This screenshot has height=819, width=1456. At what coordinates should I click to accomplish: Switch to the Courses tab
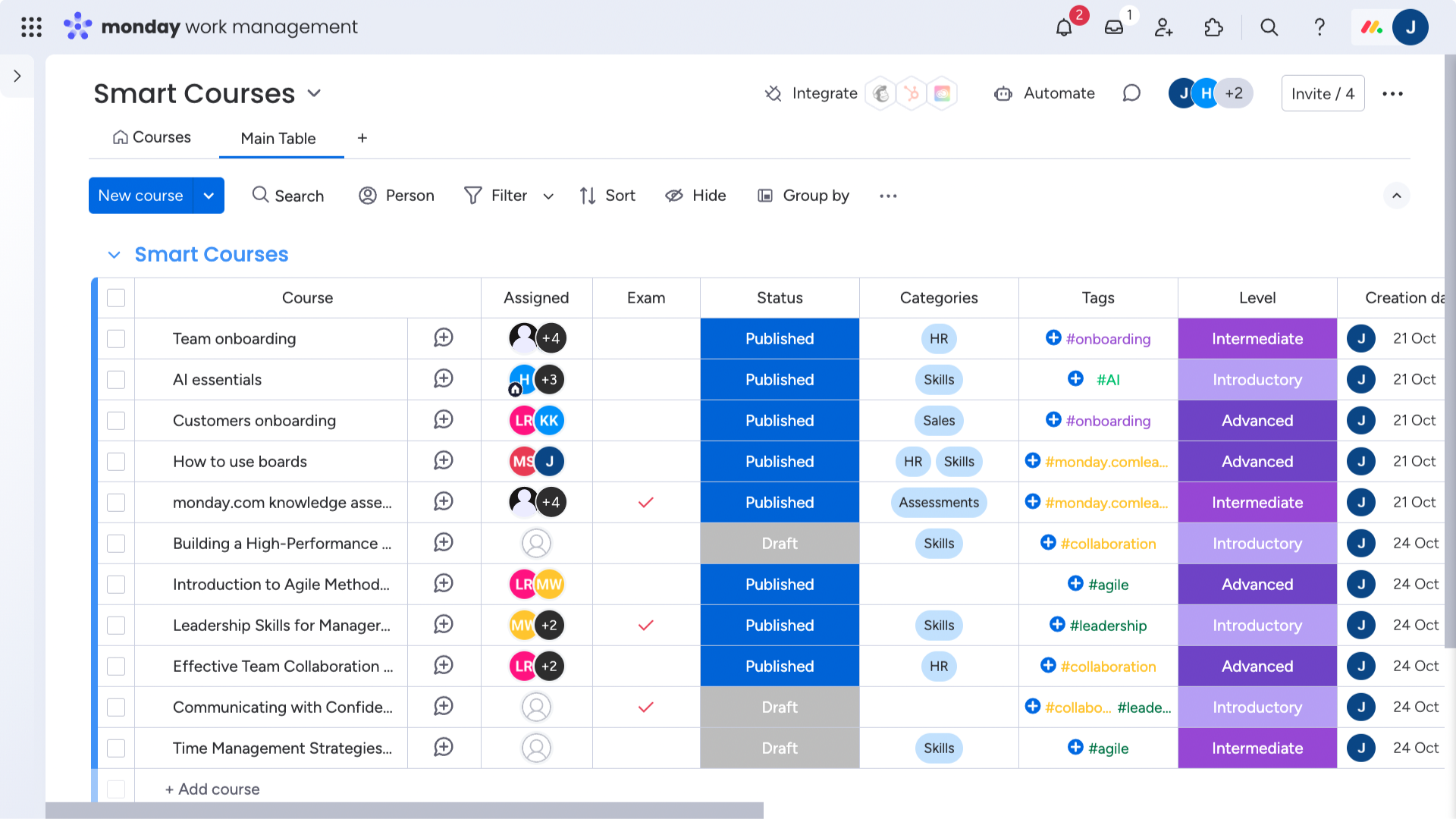(152, 137)
